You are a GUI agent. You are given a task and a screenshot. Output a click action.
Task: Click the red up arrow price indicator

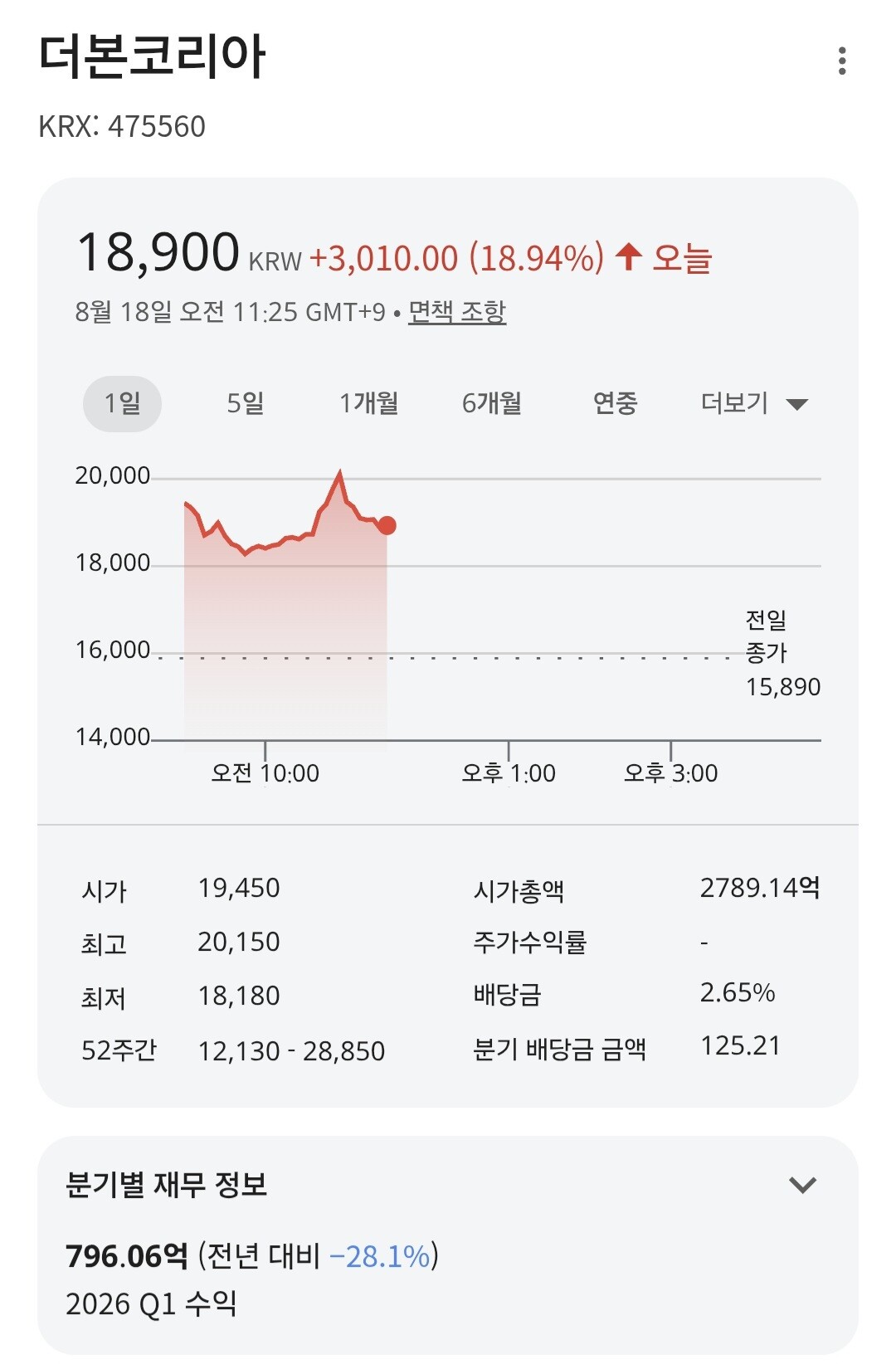point(629,256)
